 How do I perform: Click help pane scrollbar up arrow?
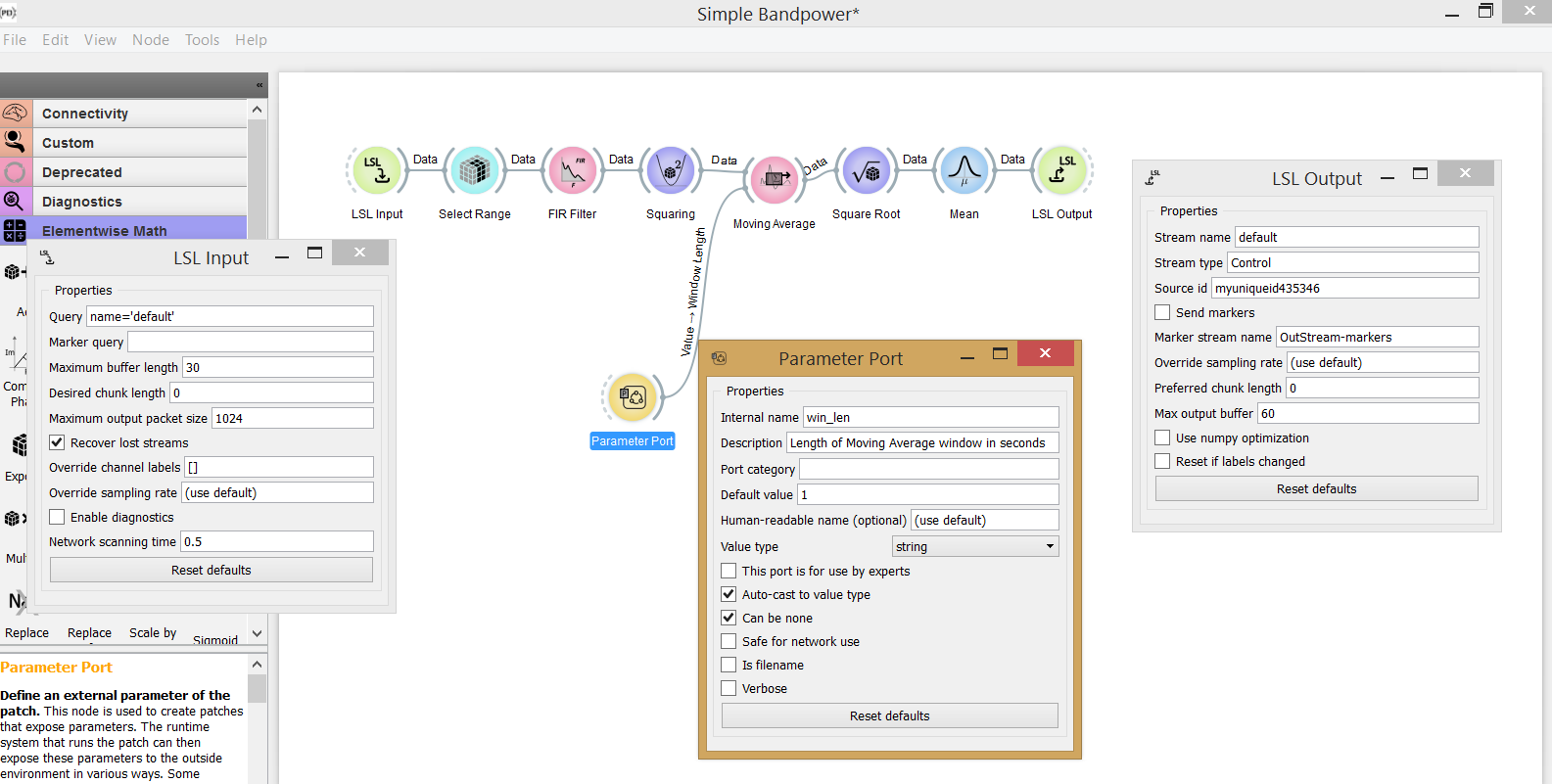pyautogui.click(x=258, y=665)
